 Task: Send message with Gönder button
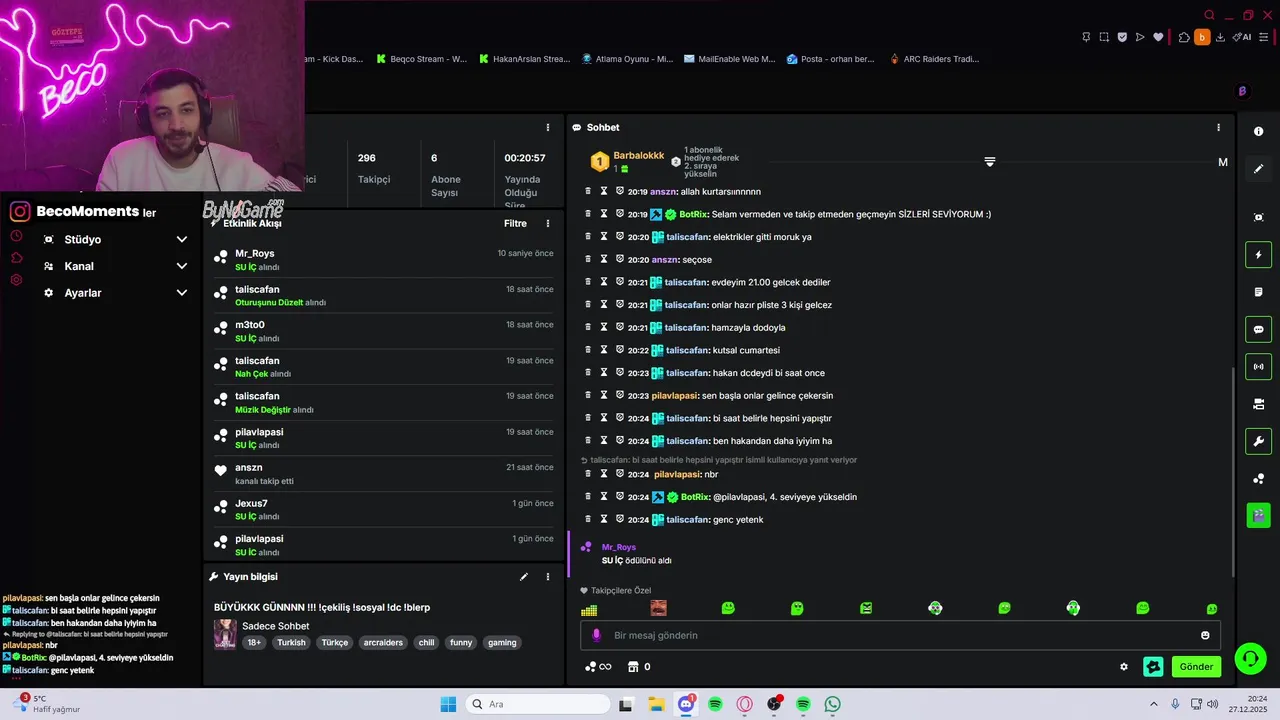[x=1196, y=667]
